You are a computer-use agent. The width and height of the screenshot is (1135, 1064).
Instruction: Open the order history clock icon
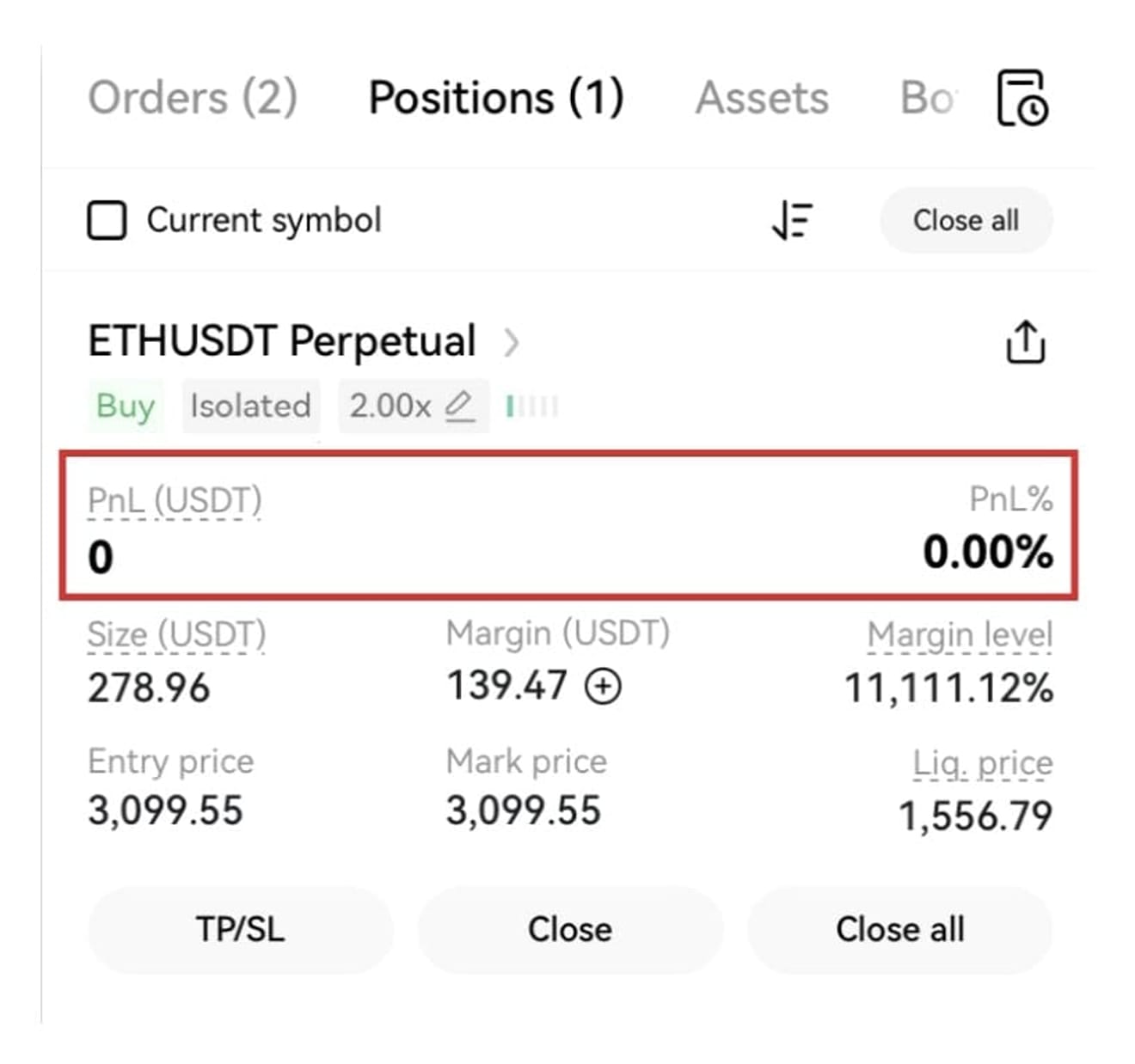(x=1022, y=98)
